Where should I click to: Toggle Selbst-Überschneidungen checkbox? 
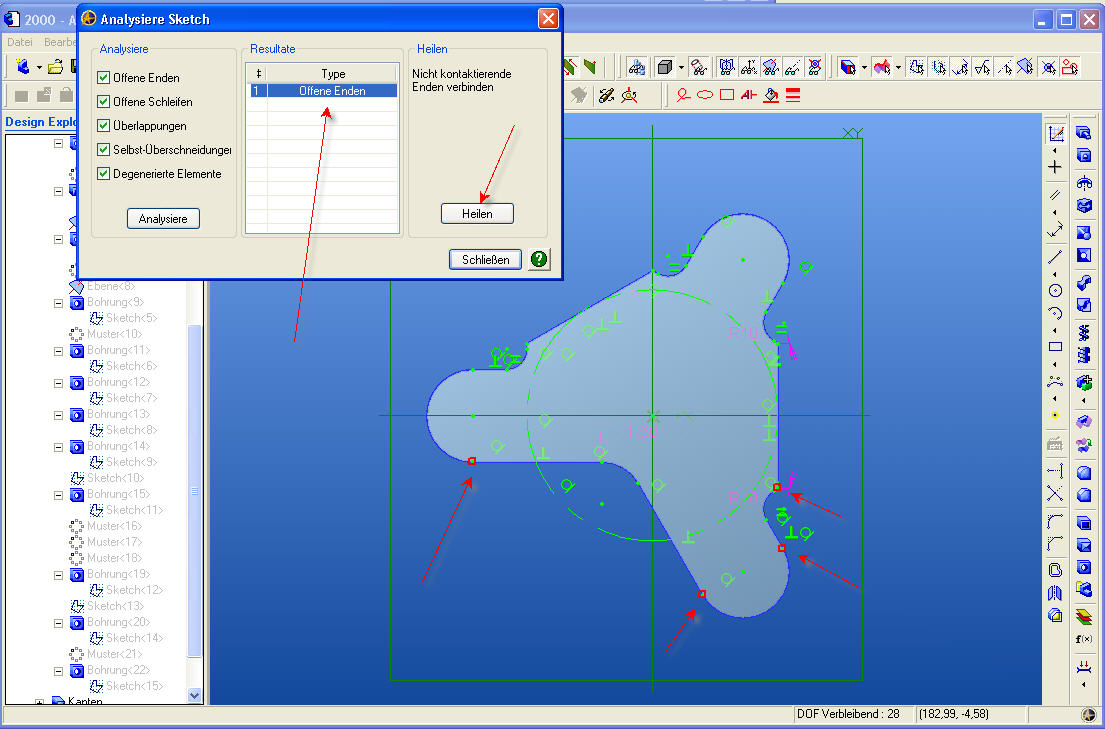click(x=104, y=149)
